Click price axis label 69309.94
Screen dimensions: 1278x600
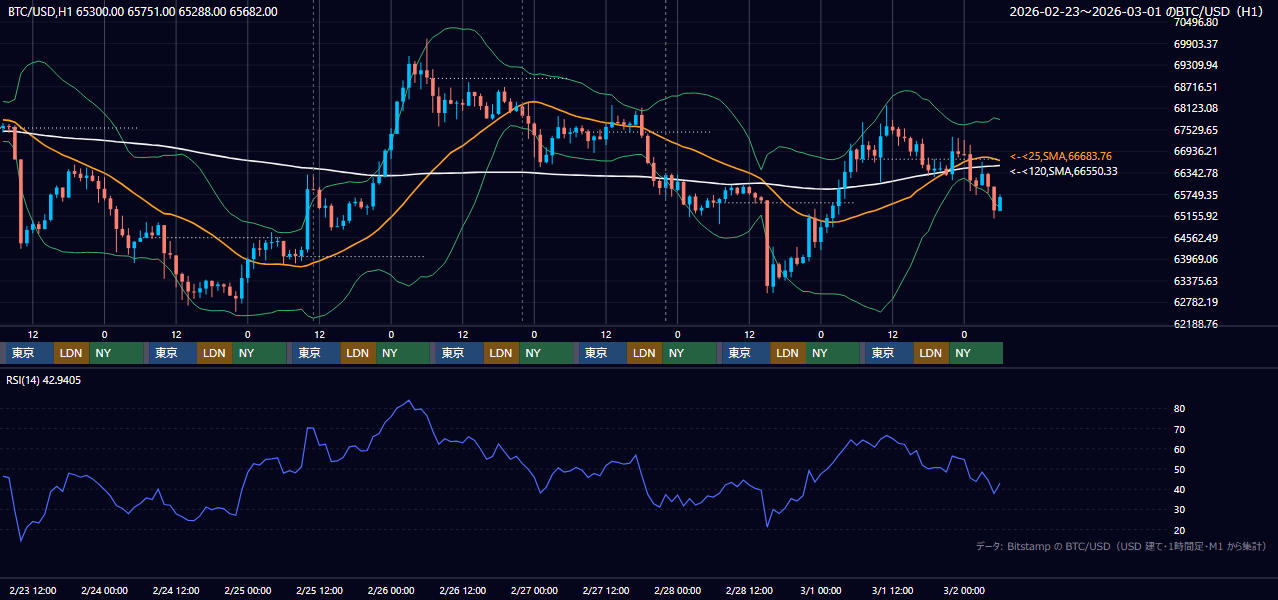[1195, 65]
